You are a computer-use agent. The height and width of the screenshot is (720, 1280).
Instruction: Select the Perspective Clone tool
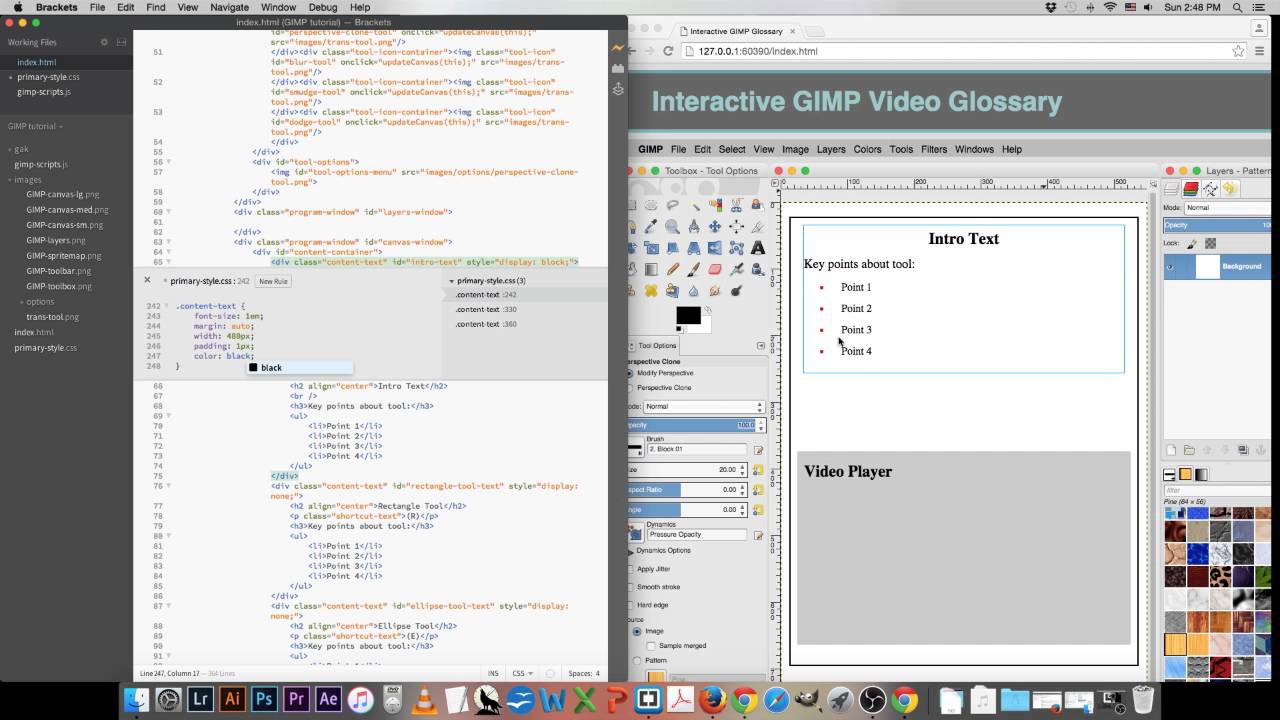pos(672,291)
